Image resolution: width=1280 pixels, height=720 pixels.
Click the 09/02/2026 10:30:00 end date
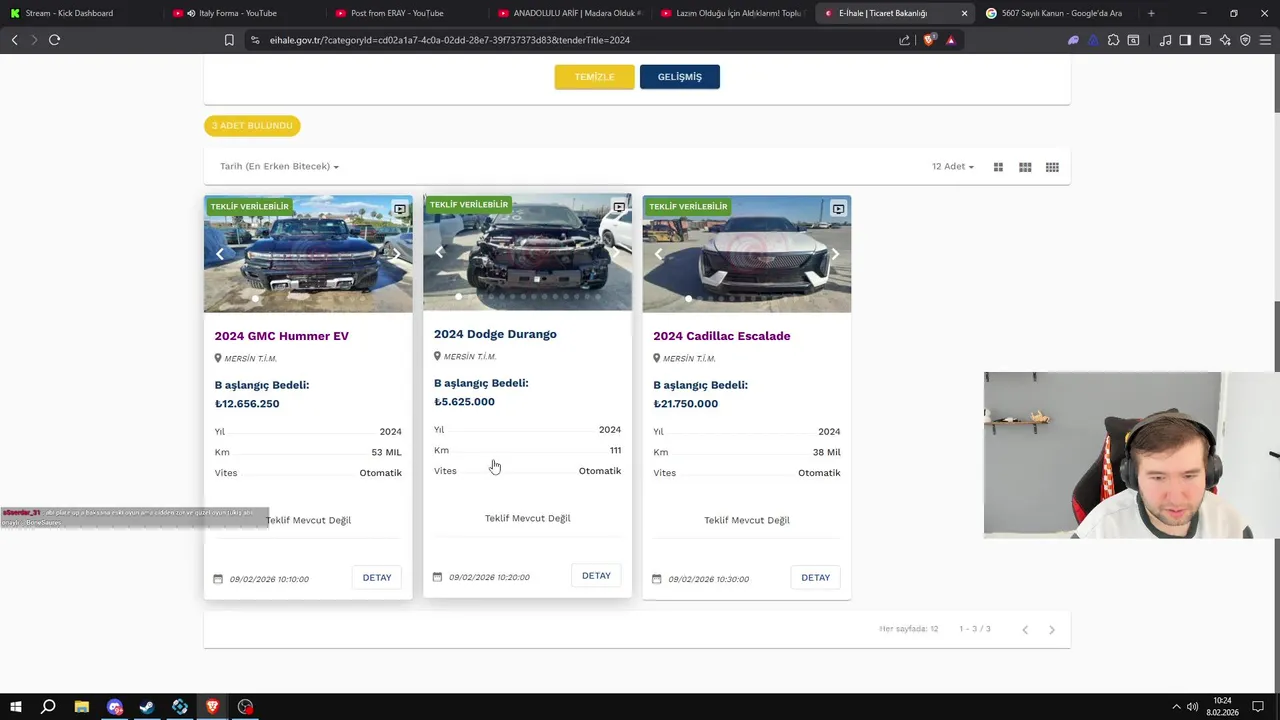point(708,579)
